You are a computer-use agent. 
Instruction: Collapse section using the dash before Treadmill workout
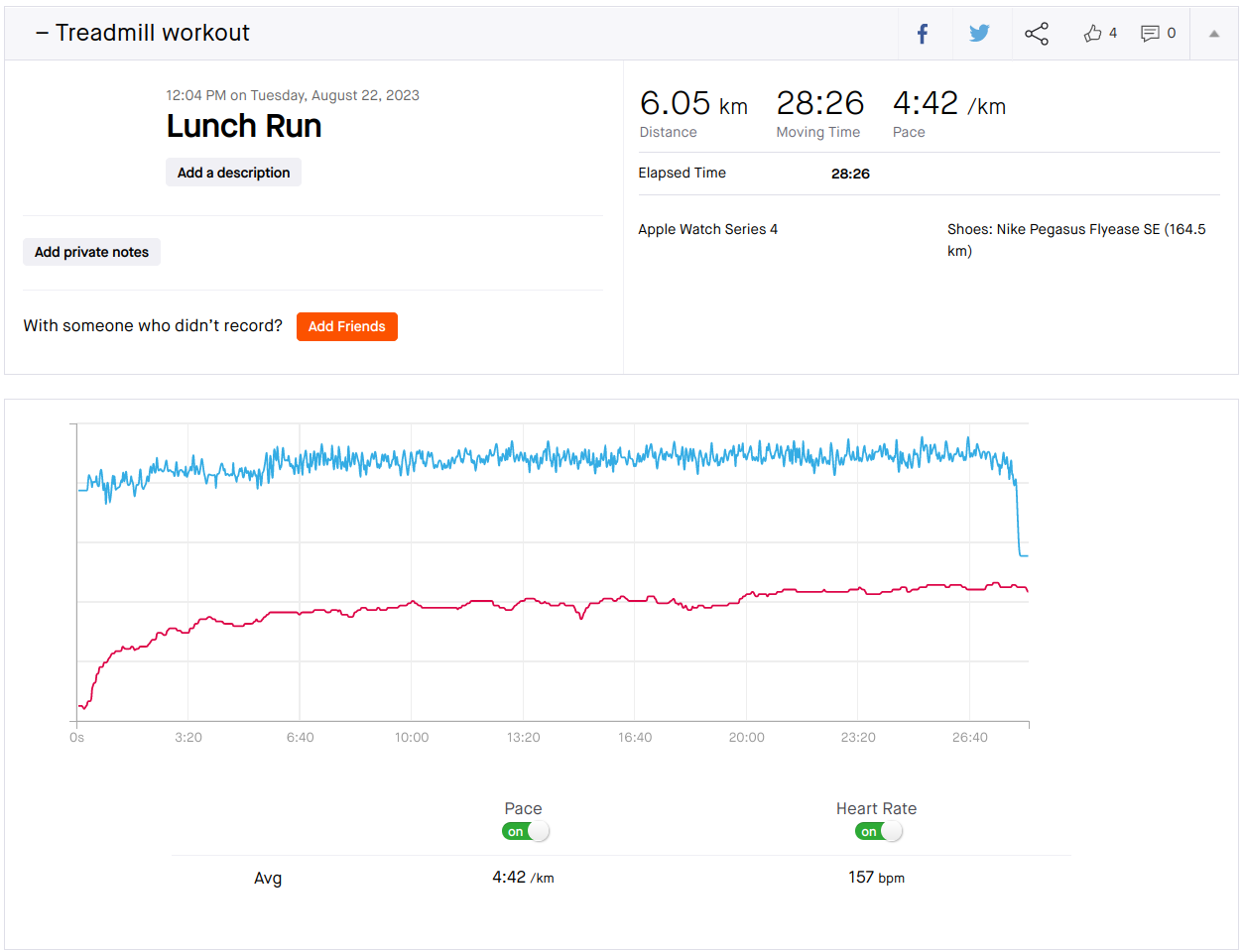pyautogui.click(x=42, y=33)
